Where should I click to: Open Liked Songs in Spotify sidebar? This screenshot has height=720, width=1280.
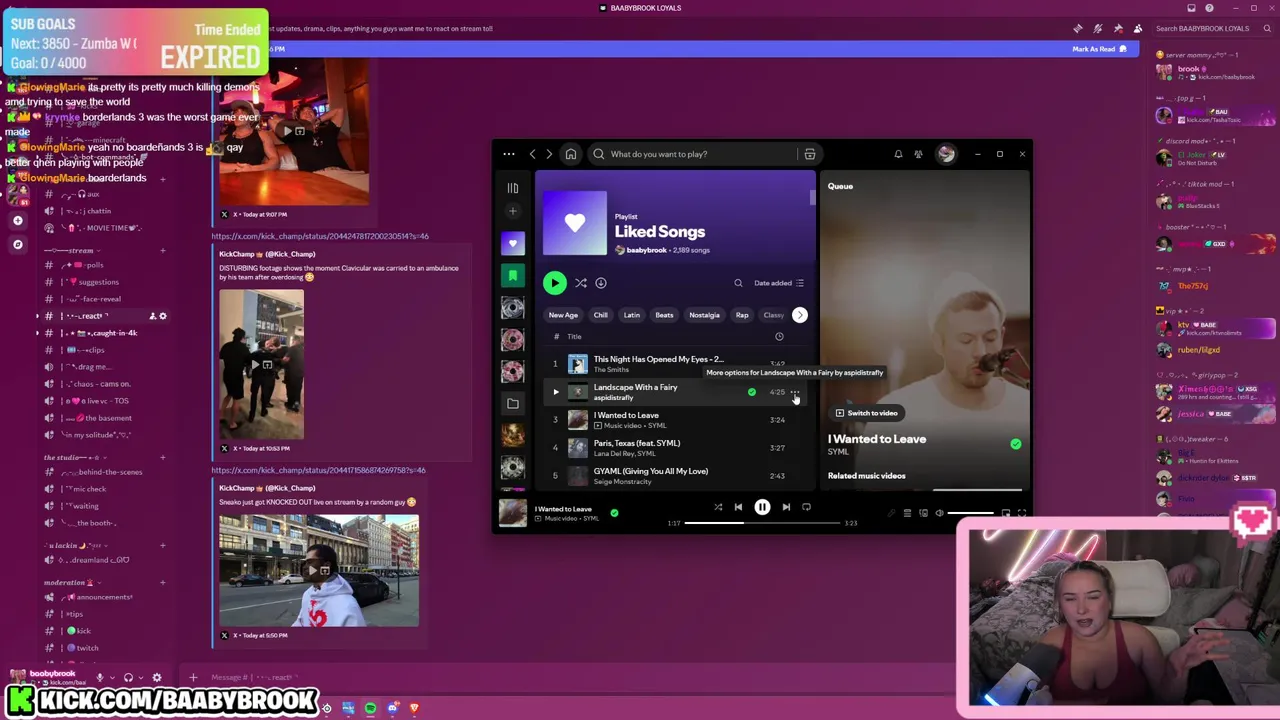(x=512, y=243)
